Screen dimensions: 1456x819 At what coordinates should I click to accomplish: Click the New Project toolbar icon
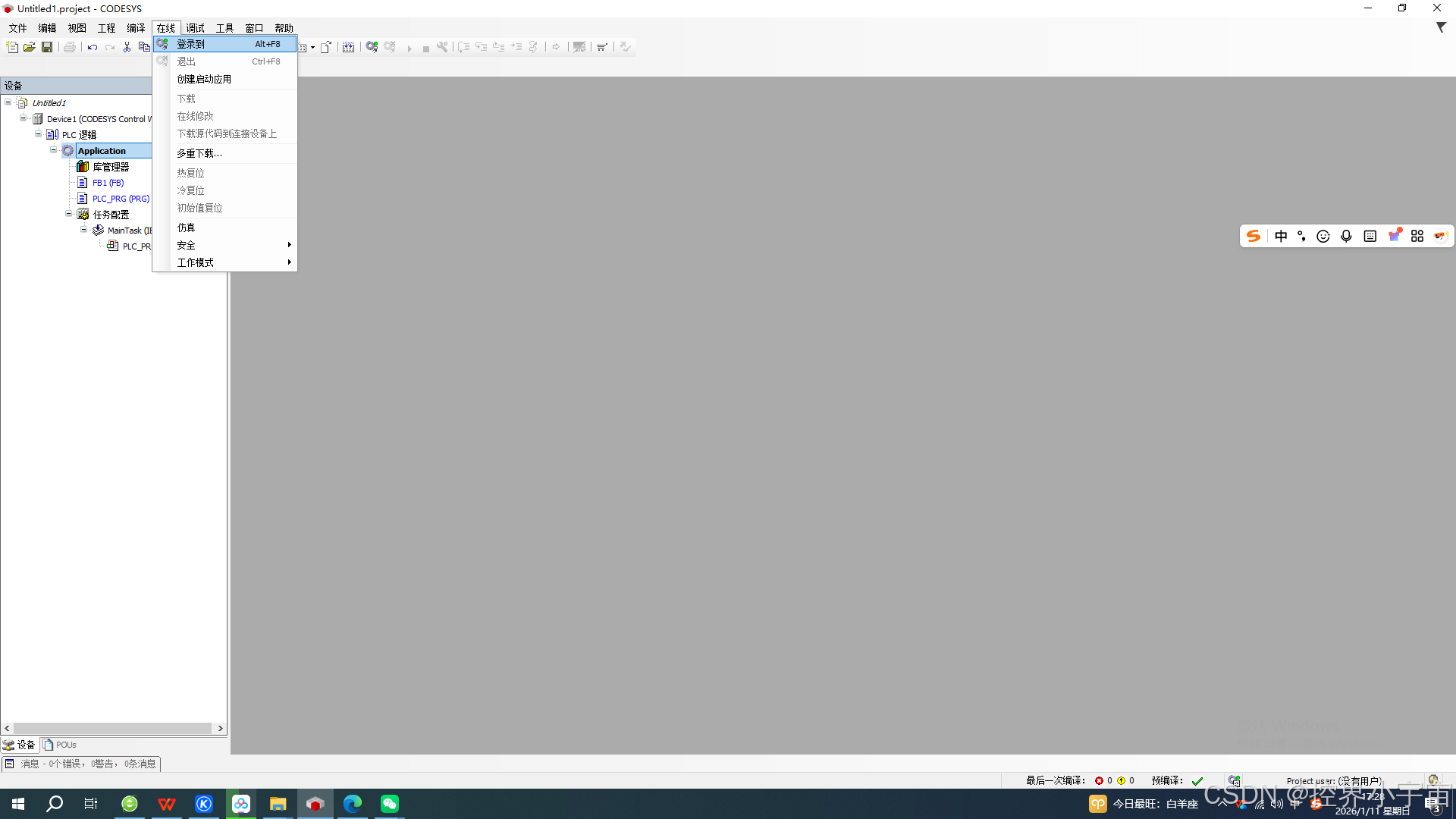pyautogui.click(x=12, y=47)
